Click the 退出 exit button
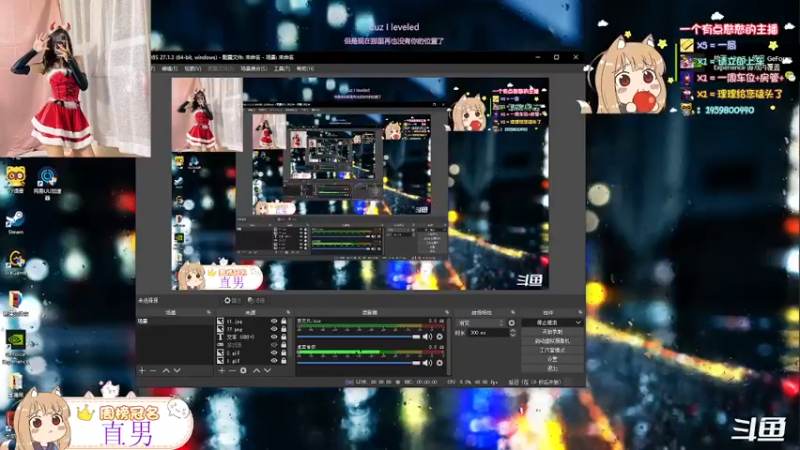This screenshot has height=450, width=800. 552,368
